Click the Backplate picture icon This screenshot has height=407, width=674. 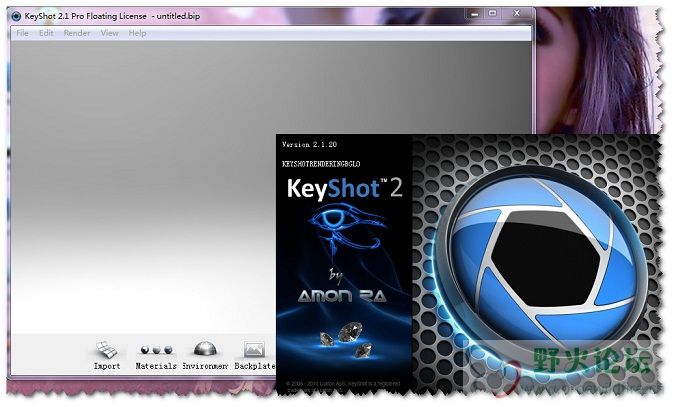coord(254,349)
